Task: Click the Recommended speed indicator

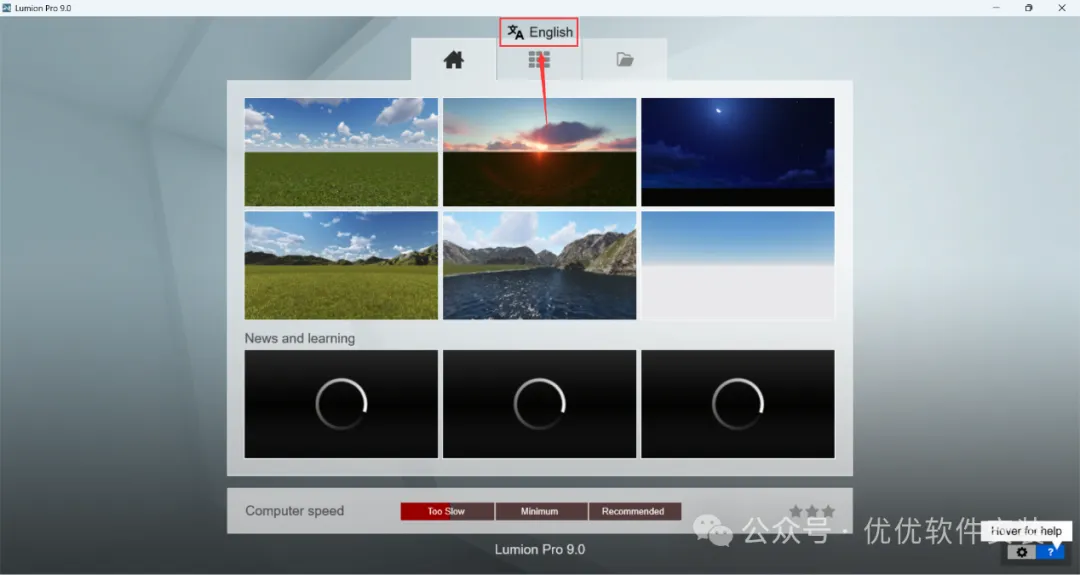Action: pos(634,511)
